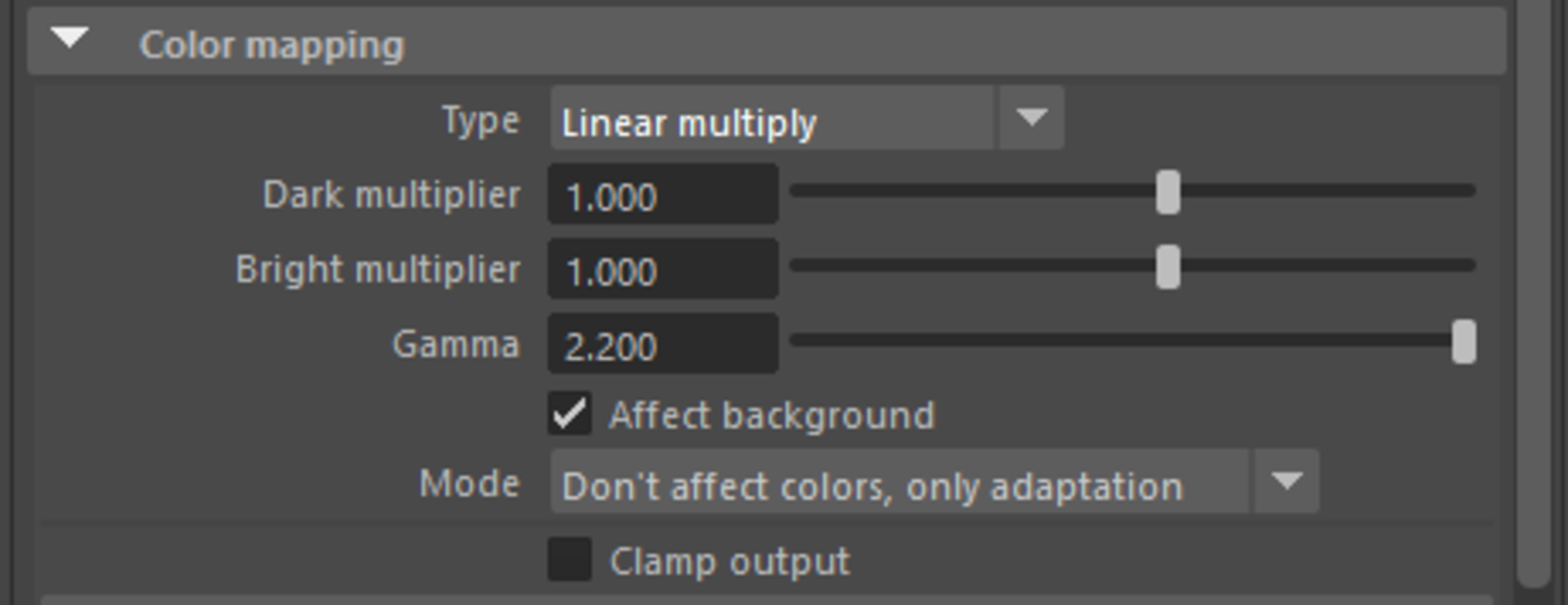This screenshot has width=1568, height=605.
Task: Click the Clamp output label text
Action: tap(729, 562)
